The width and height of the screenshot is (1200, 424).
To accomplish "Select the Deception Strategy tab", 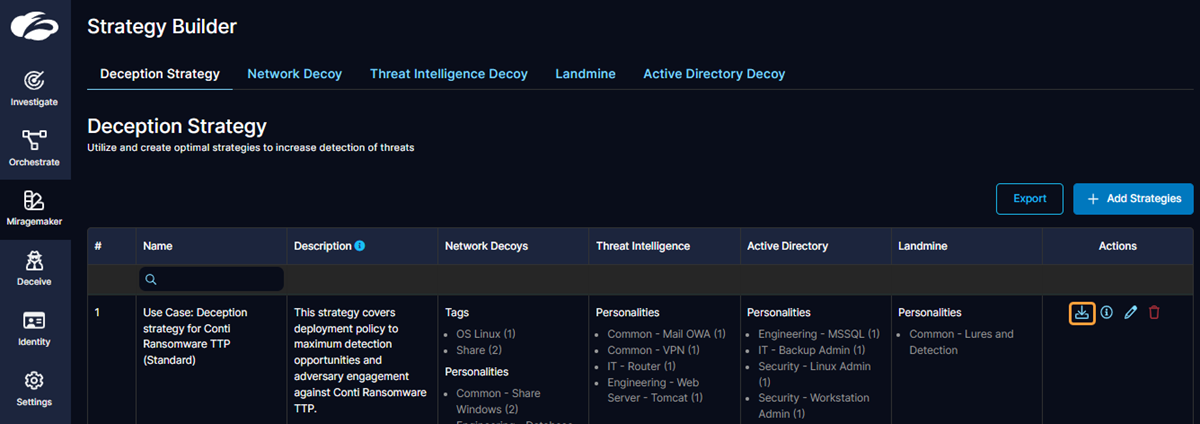I will 160,74.
